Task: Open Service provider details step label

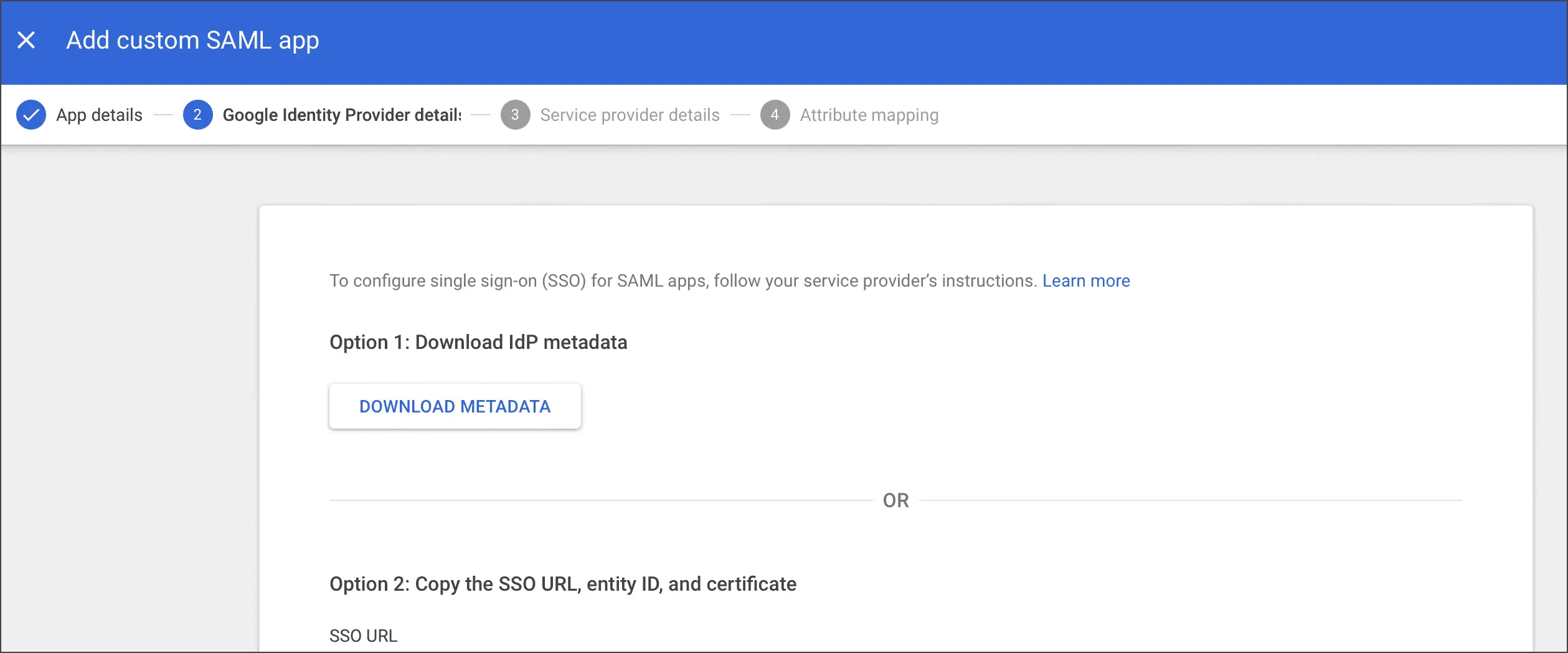Action: pyautogui.click(x=630, y=115)
